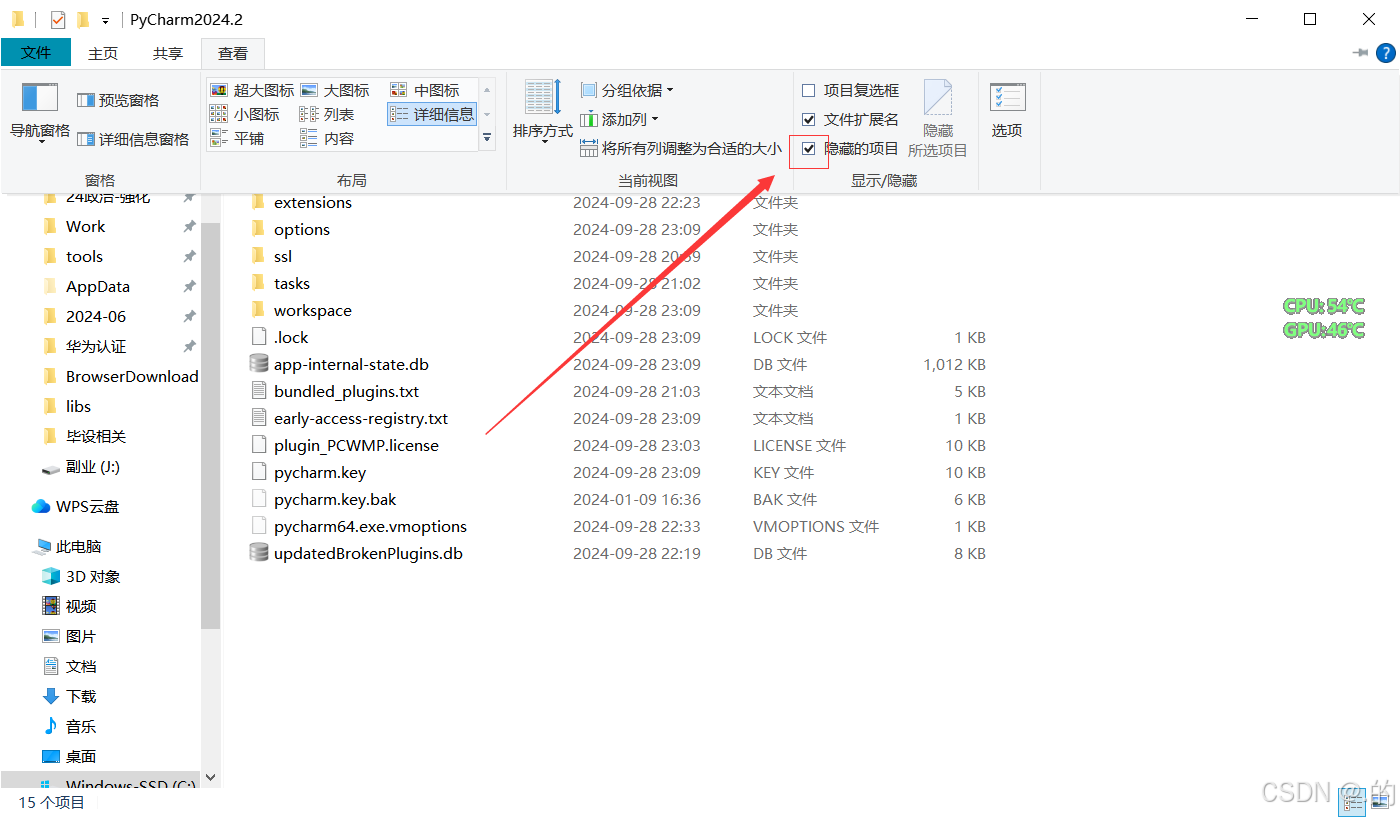Open the extensions folder

[313, 202]
